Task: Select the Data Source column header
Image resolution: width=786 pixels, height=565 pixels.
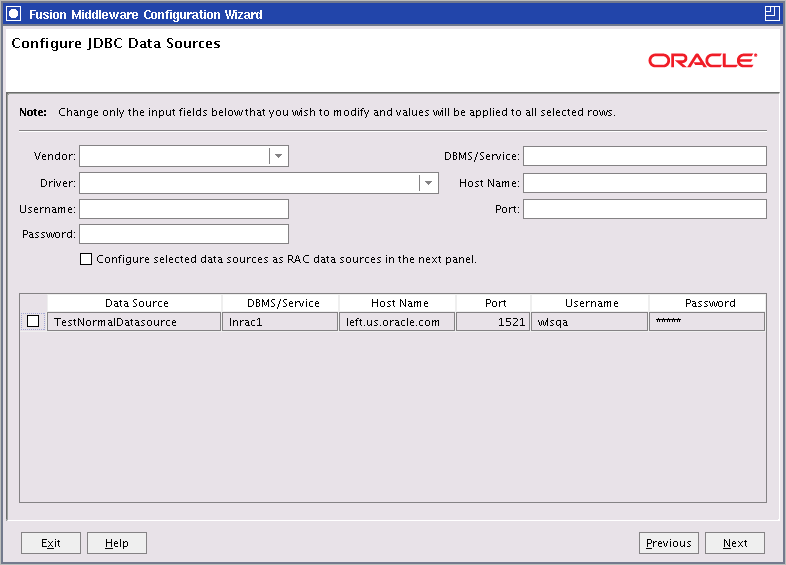Action: (134, 303)
